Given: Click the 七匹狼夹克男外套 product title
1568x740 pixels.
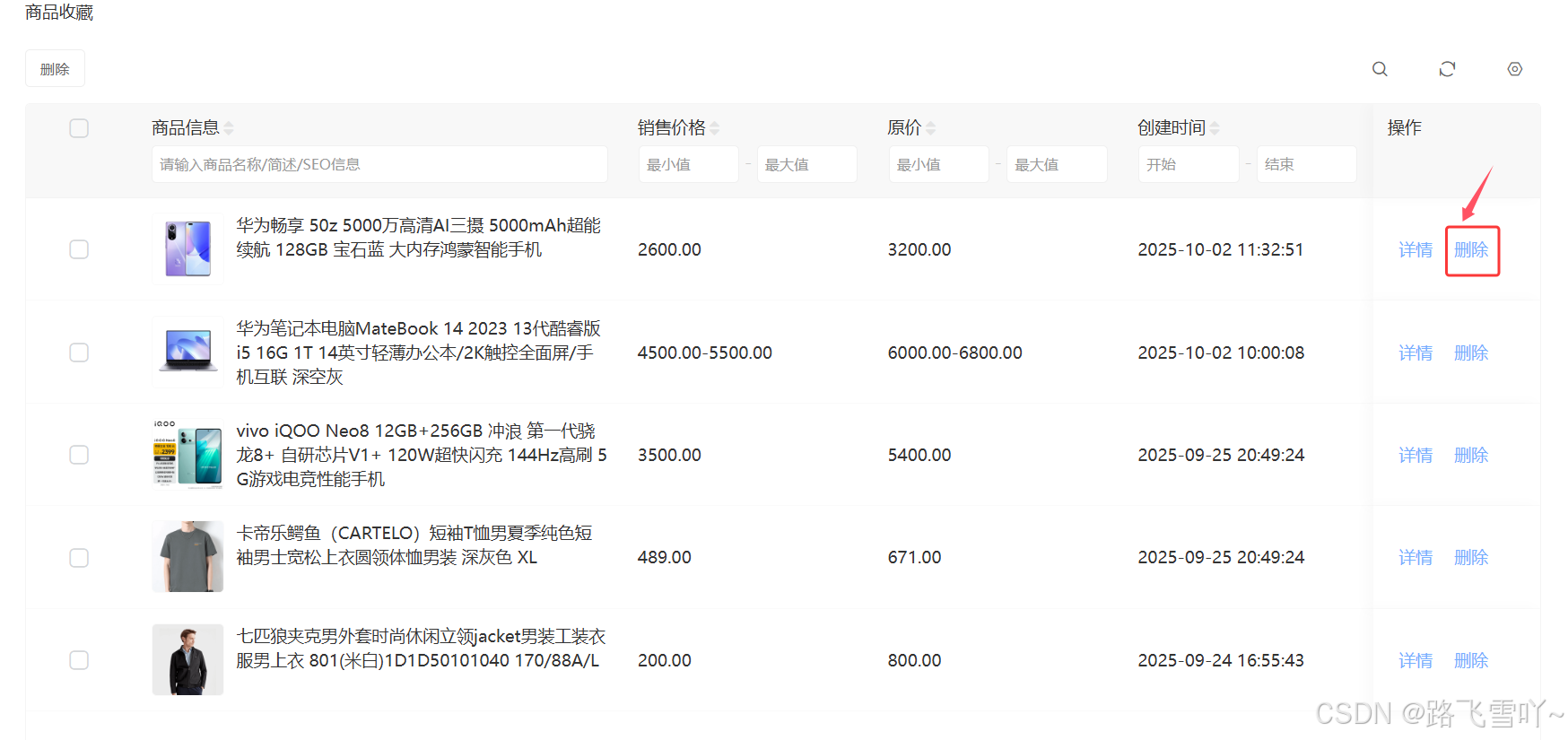Looking at the screenshot, I should click(422, 649).
